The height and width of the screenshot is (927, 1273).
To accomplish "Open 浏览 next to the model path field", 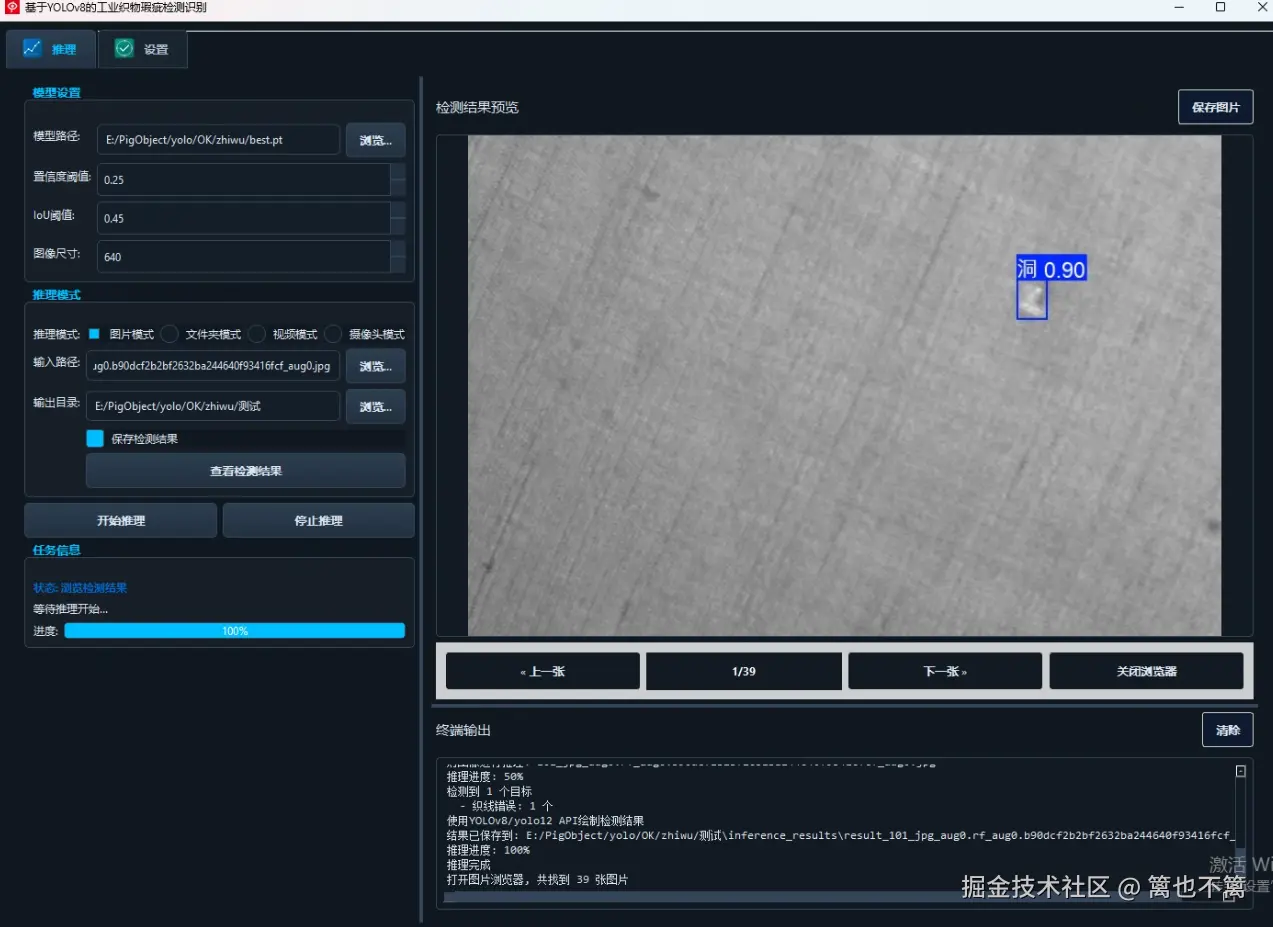I will [x=375, y=139].
